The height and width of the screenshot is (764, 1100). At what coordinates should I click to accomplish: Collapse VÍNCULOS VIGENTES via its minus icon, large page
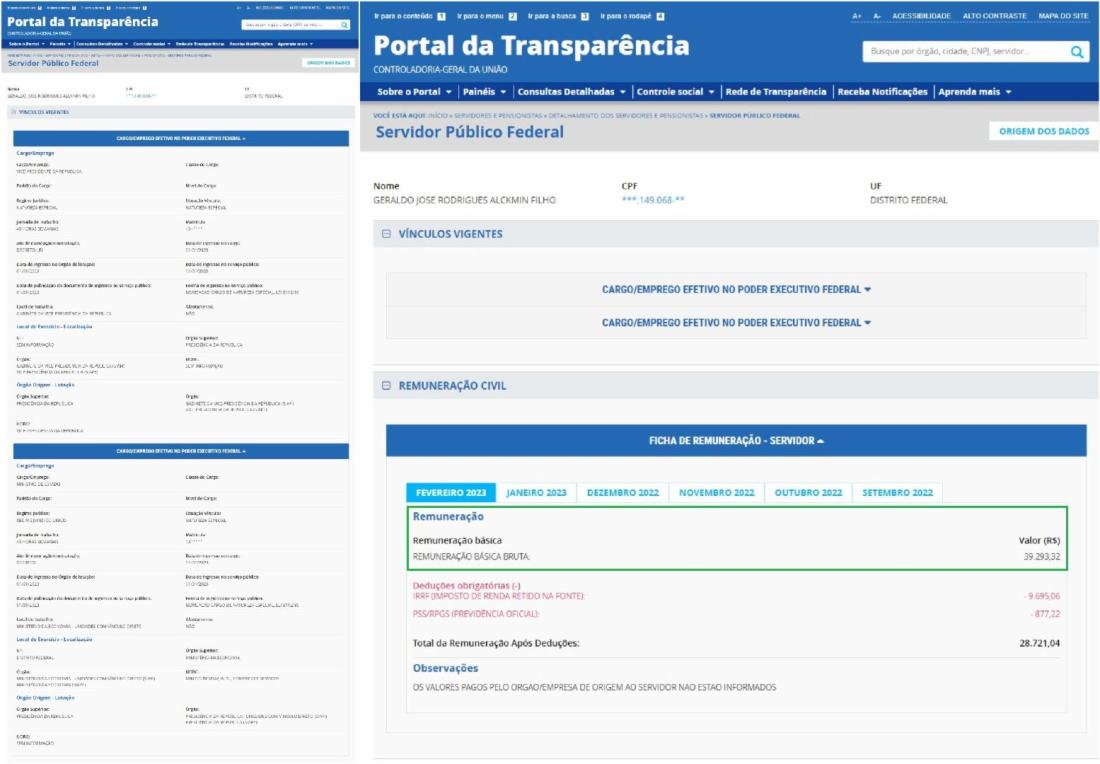coord(386,234)
